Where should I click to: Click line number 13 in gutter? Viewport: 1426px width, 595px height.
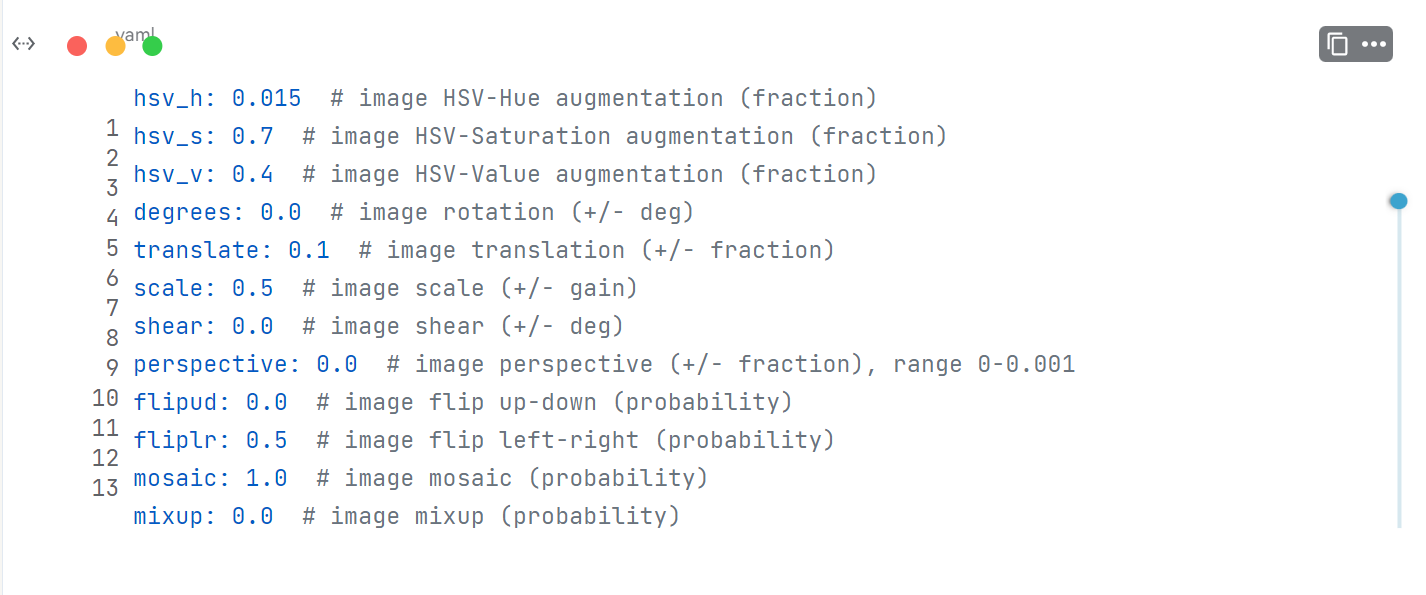point(105,487)
